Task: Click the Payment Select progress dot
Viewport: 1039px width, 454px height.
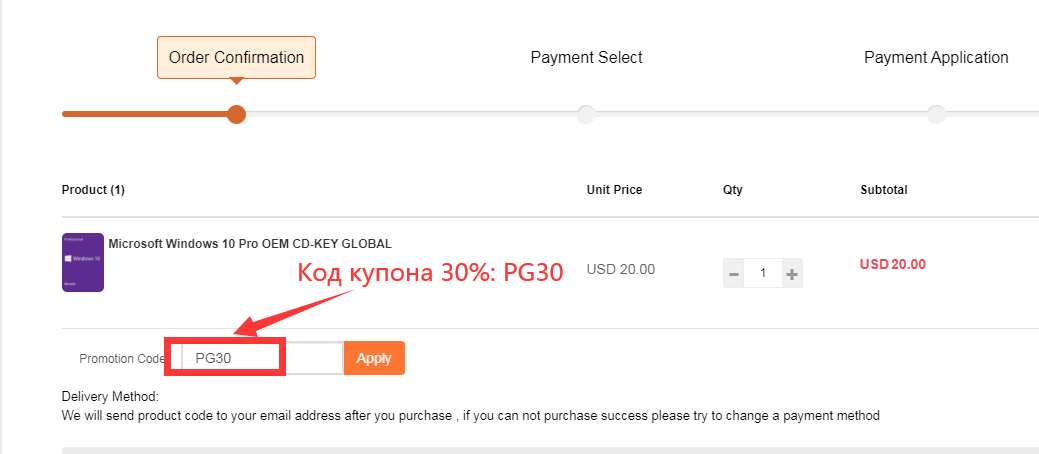Action: [x=586, y=114]
